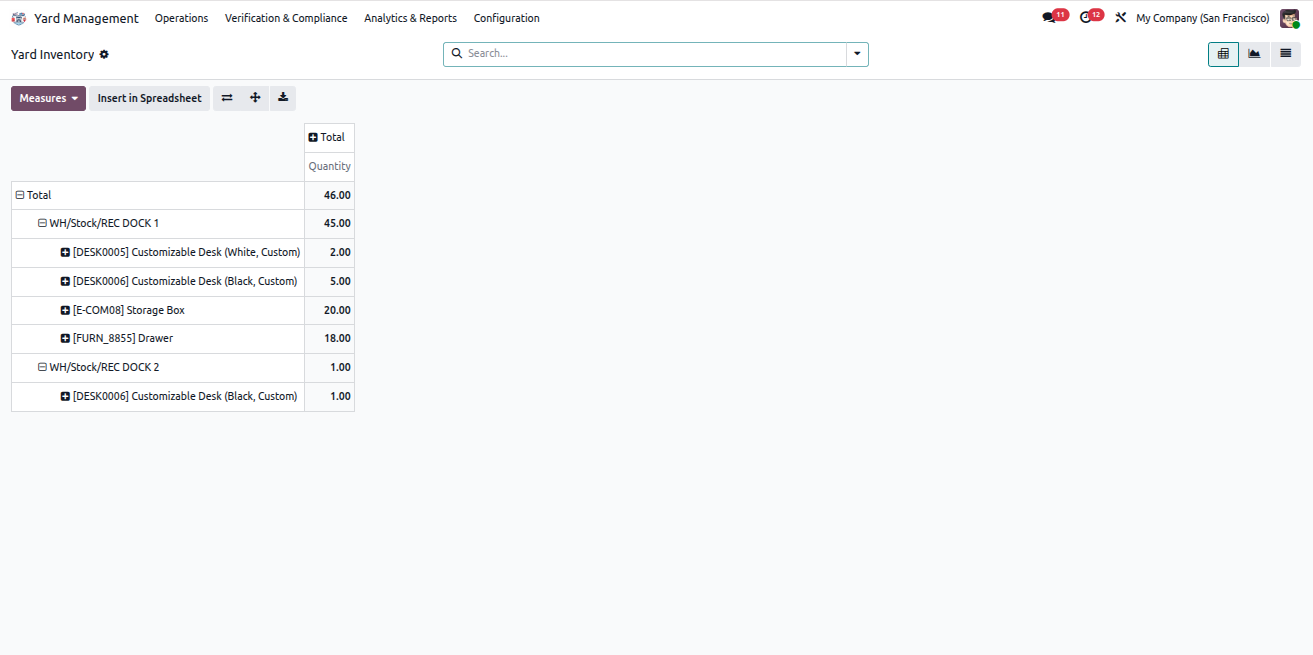1313x655 pixels.
Task: Click the Yard Management app title
Action: click(x=86, y=18)
